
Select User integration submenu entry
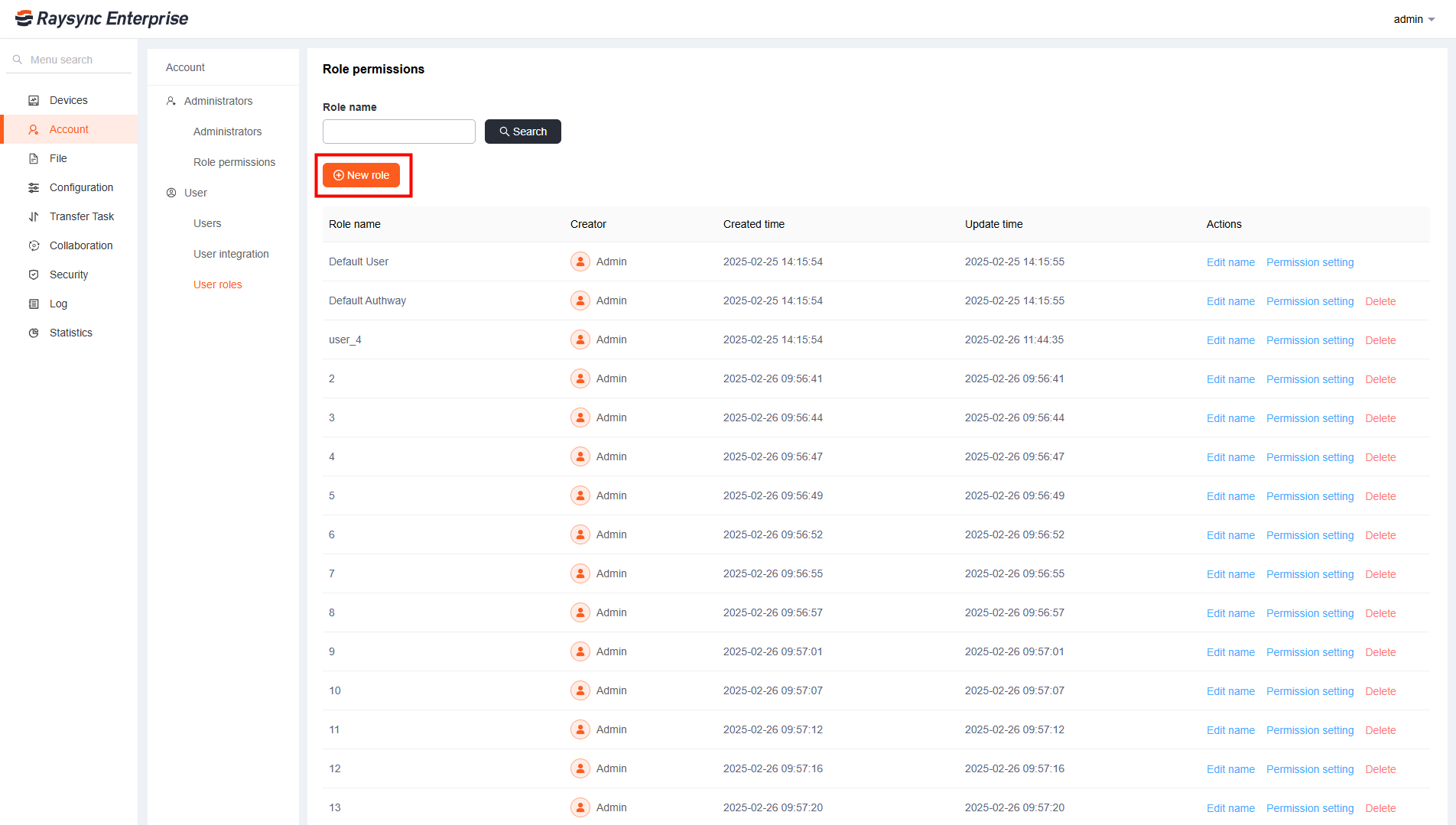click(x=231, y=254)
